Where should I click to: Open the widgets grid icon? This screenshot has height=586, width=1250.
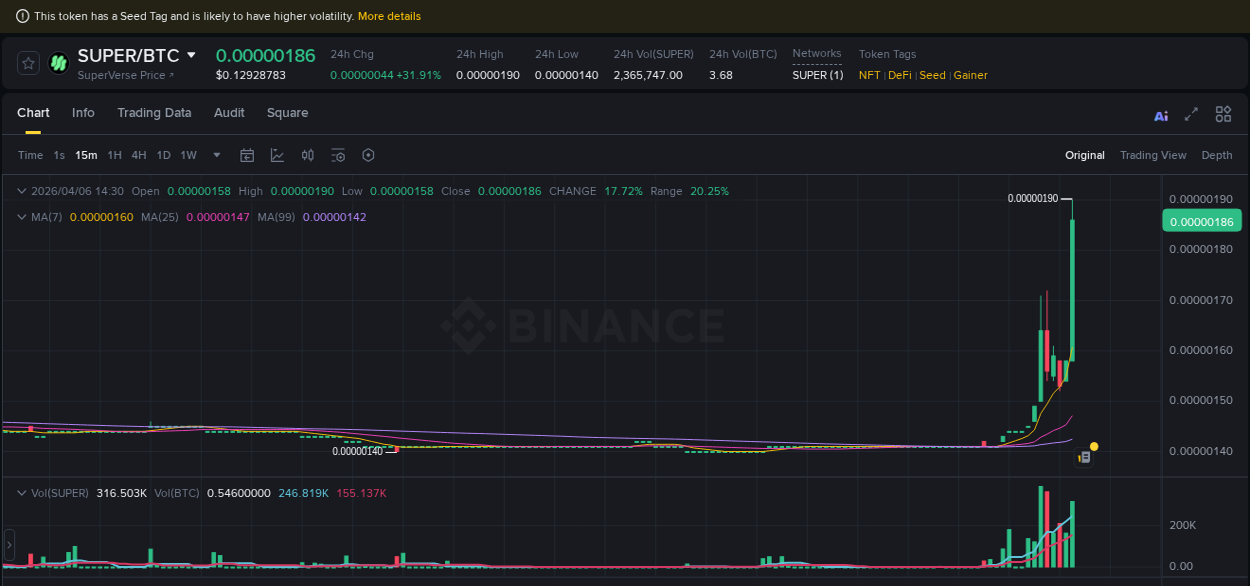tap(1223, 114)
